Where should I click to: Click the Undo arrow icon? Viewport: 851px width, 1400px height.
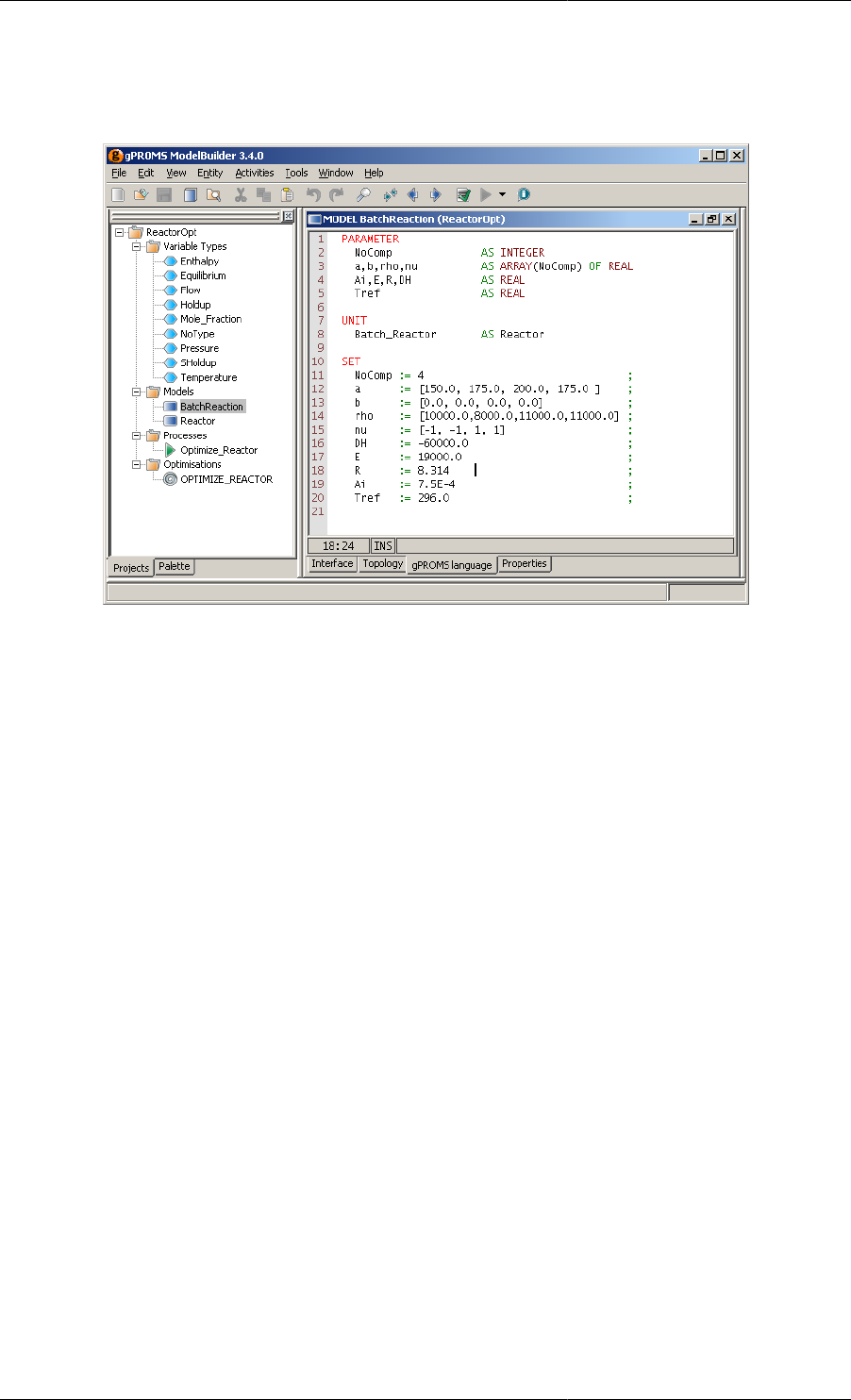[x=314, y=194]
